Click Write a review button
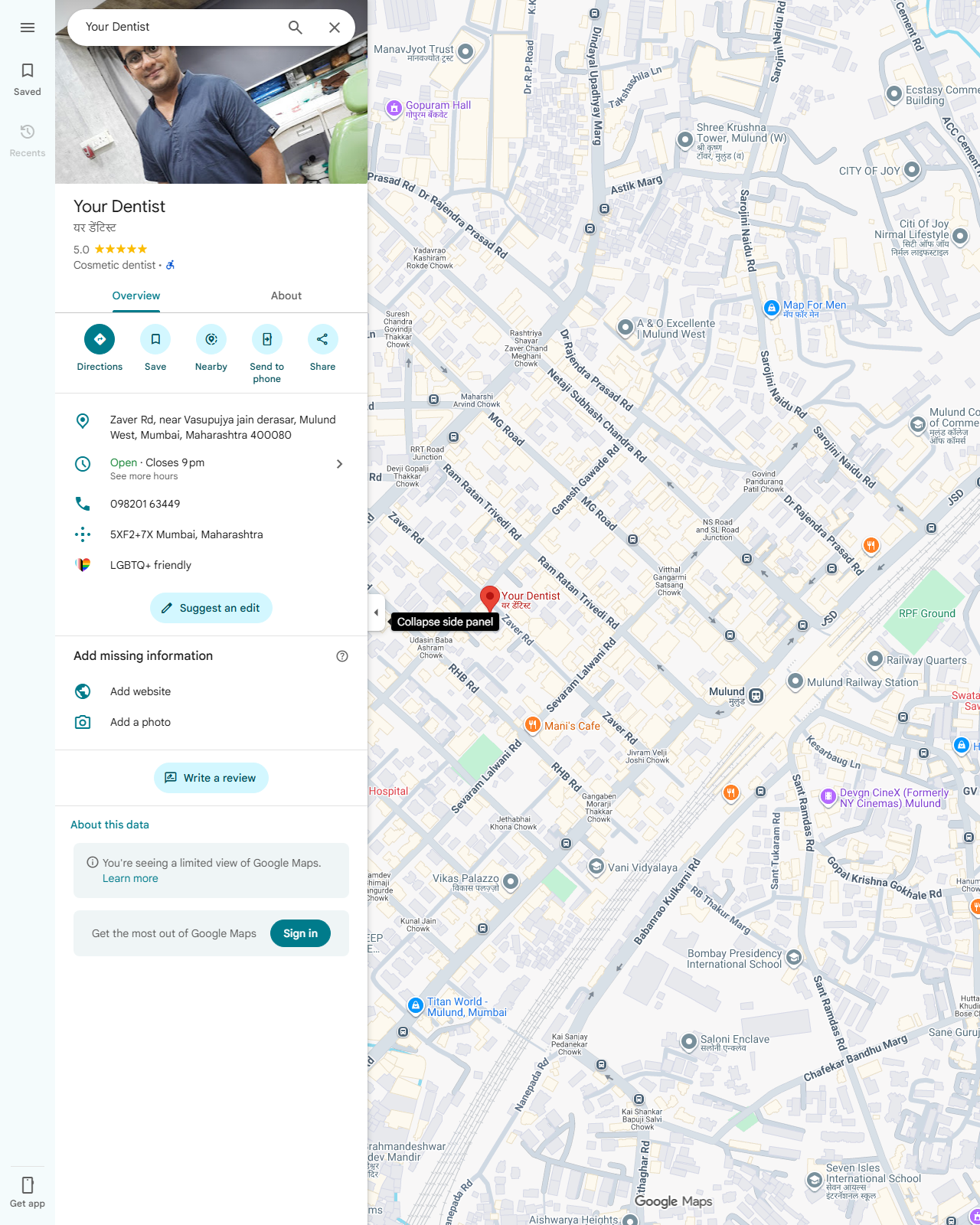The height and width of the screenshot is (1225, 980). (211, 778)
